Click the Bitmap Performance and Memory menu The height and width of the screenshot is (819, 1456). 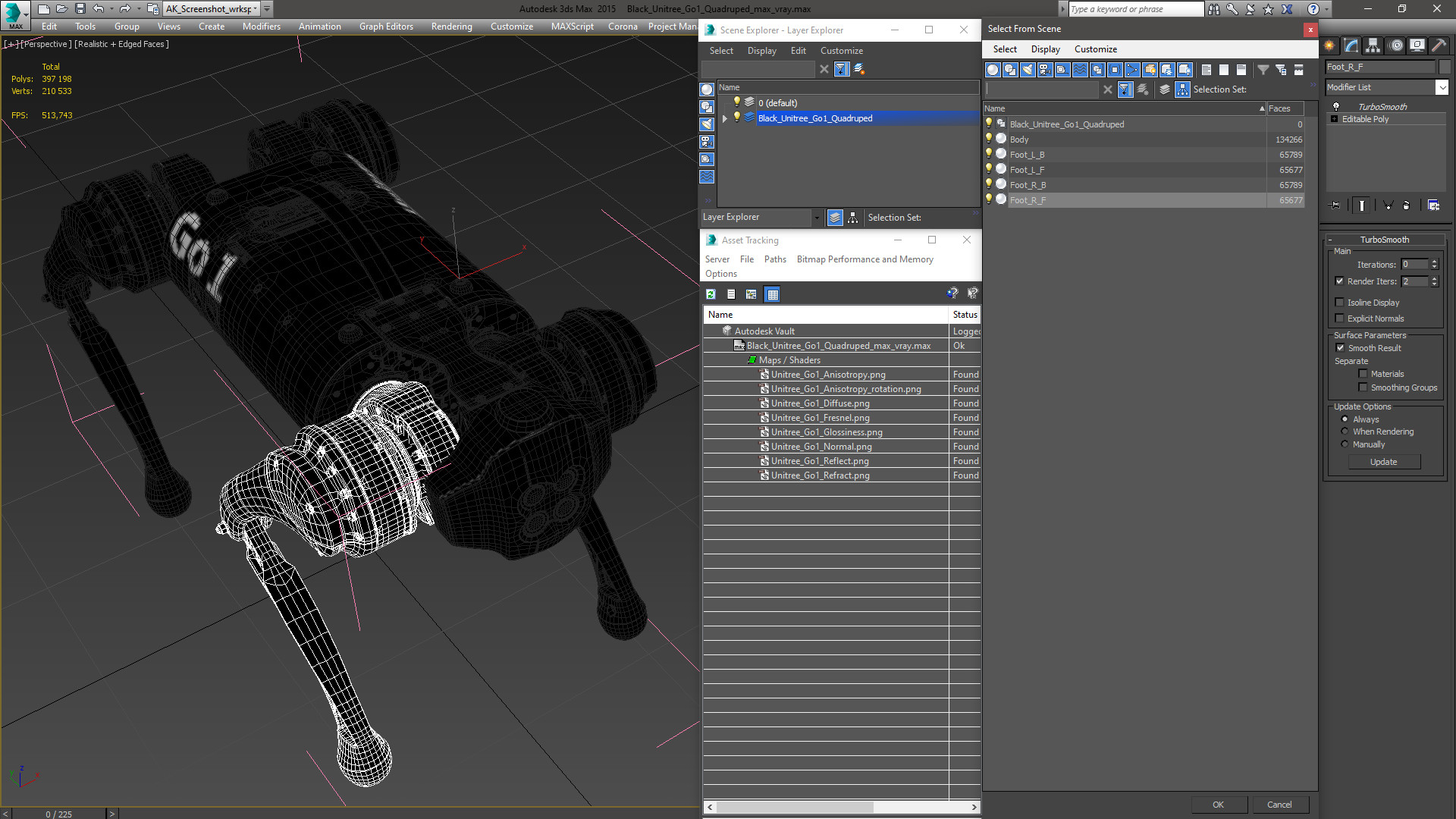point(864,259)
